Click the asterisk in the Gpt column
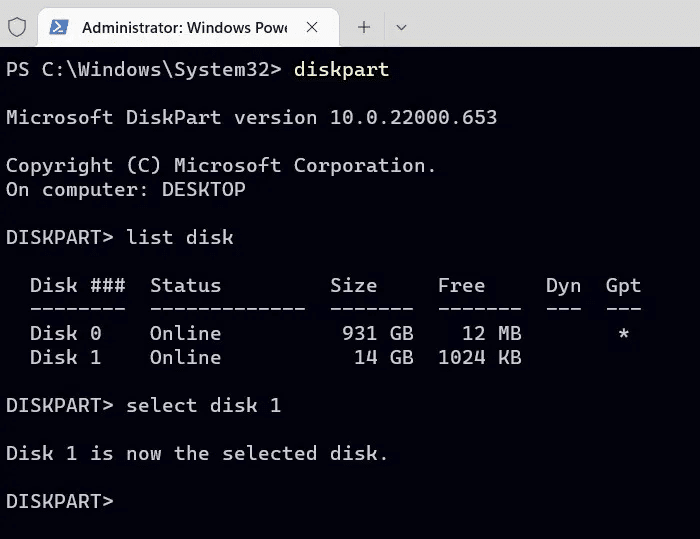Image resolution: width=700 pixels, height=539 pixels. click(624, 333)
